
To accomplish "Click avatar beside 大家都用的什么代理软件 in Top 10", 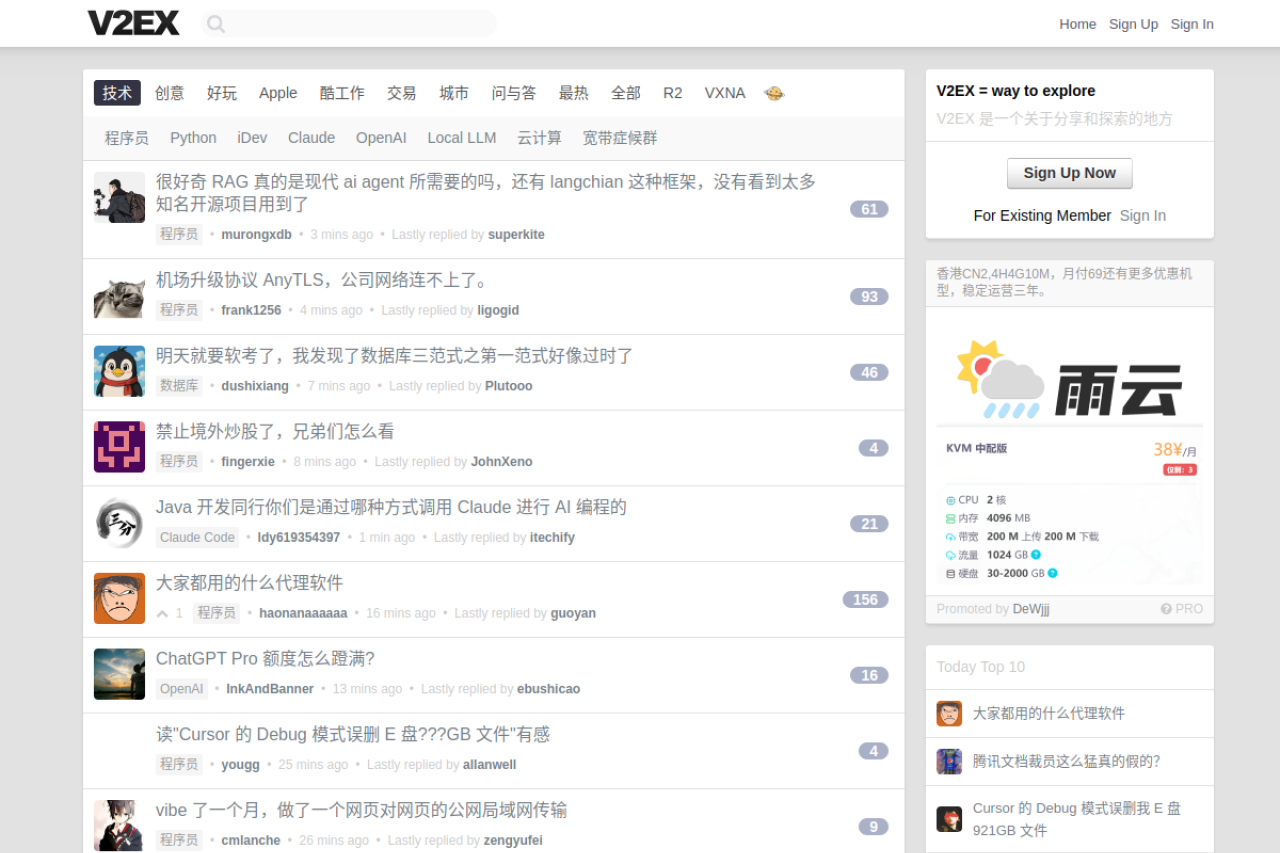I will click(949, 713).
